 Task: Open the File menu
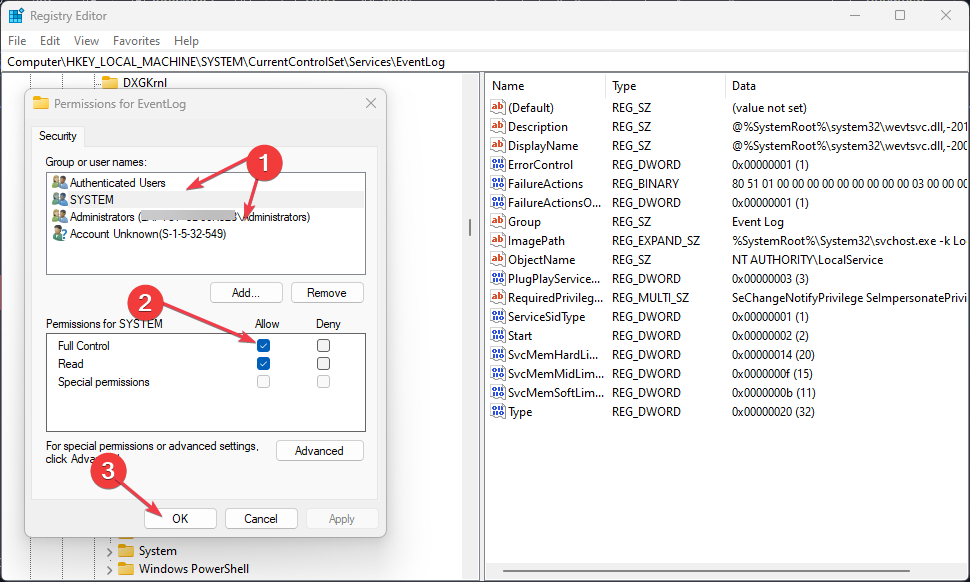pyautogui.click(x=17, y=41)
